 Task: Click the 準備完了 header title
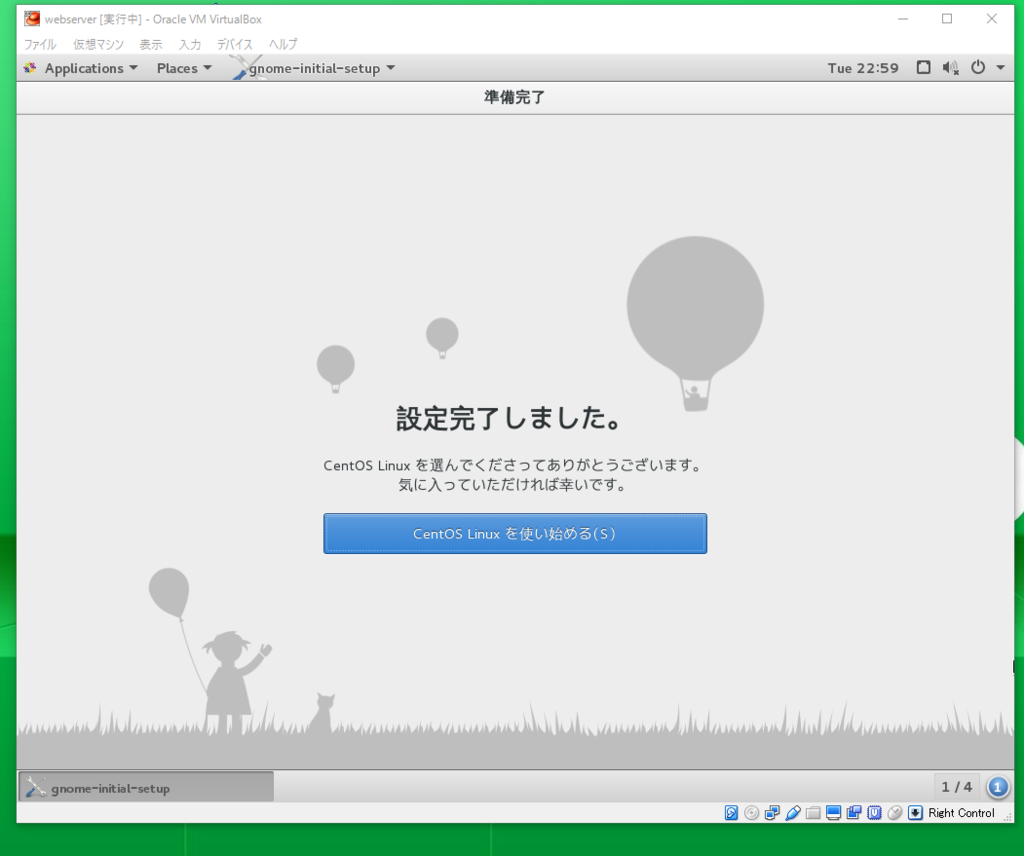point(515,97)
